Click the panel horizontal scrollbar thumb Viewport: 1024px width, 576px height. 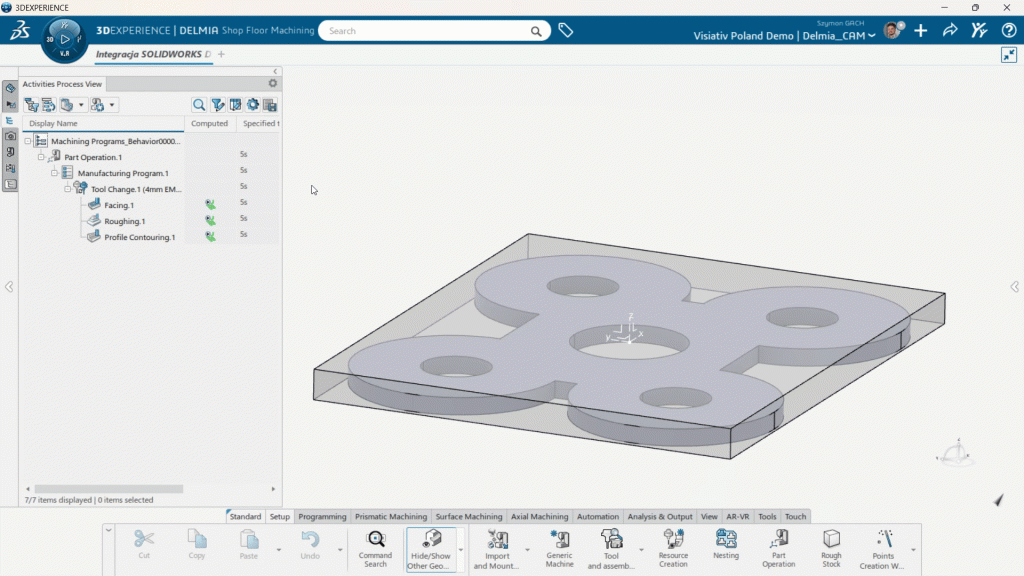point(108,488)
